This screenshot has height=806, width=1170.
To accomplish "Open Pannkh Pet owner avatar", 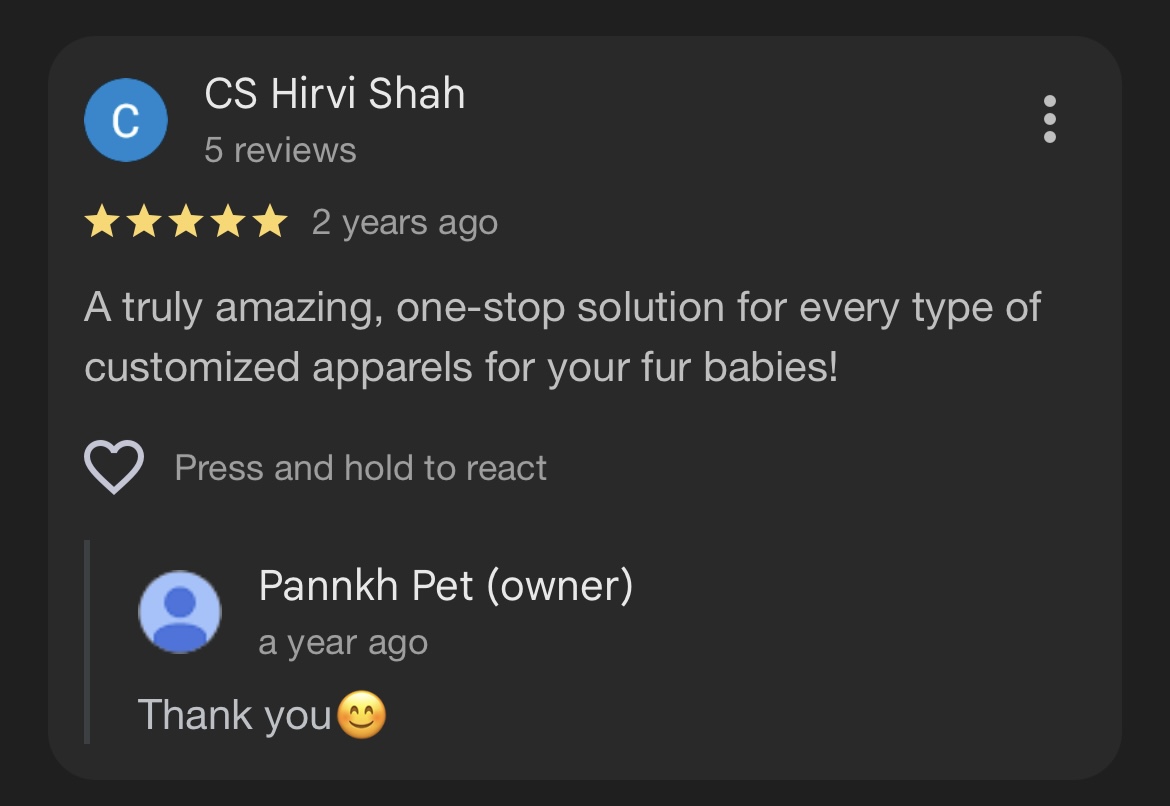I will 180,612.
